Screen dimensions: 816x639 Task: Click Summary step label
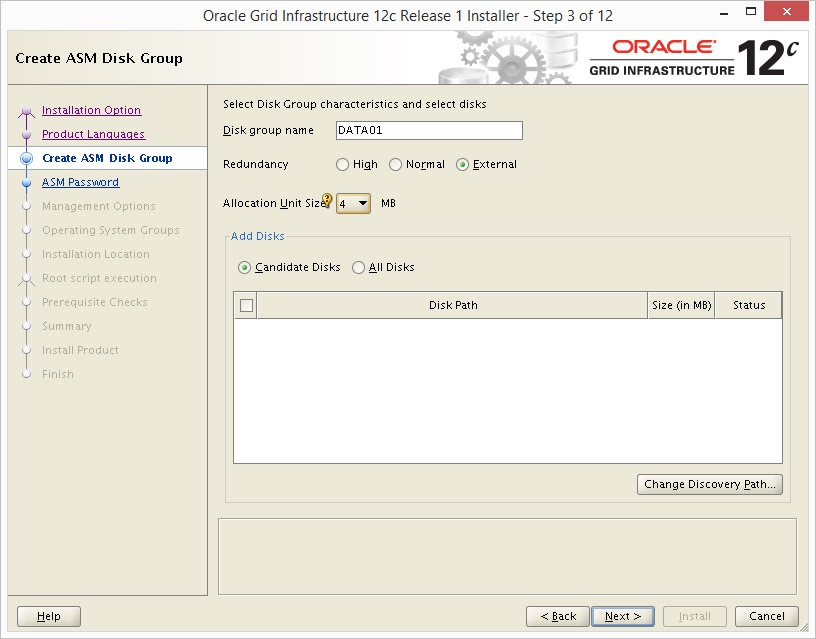pyautogui.click(x=67, y=326)
